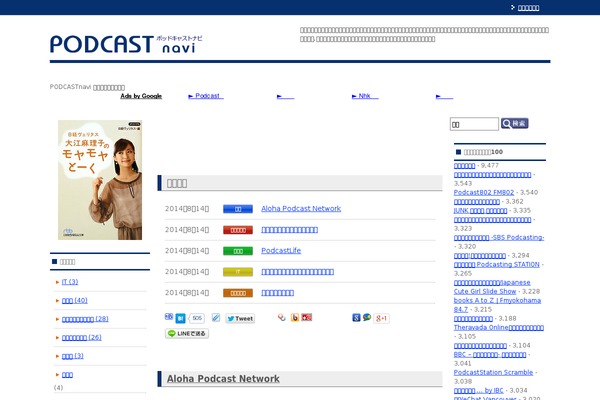Send page via the LINE button
This screenshot has width=600, height=400.
tap(187, 333)
